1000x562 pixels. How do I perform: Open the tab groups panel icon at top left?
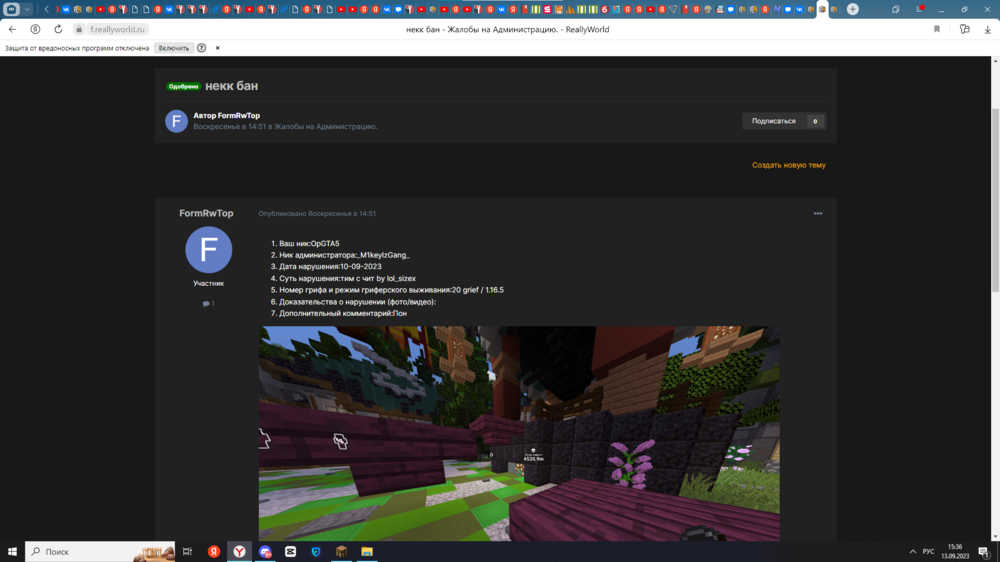[x=11, y=10]
